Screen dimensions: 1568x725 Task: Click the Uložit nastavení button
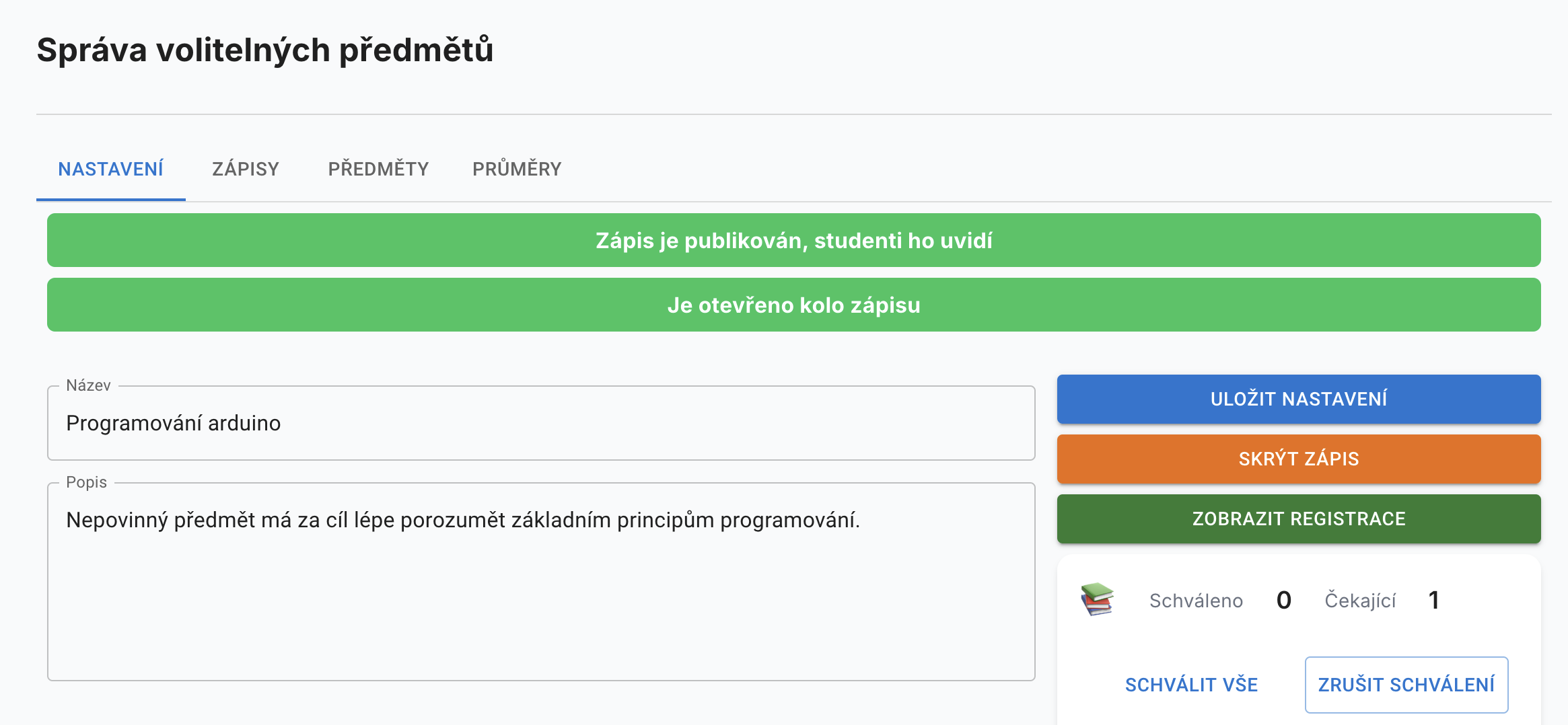point(1298,399)
